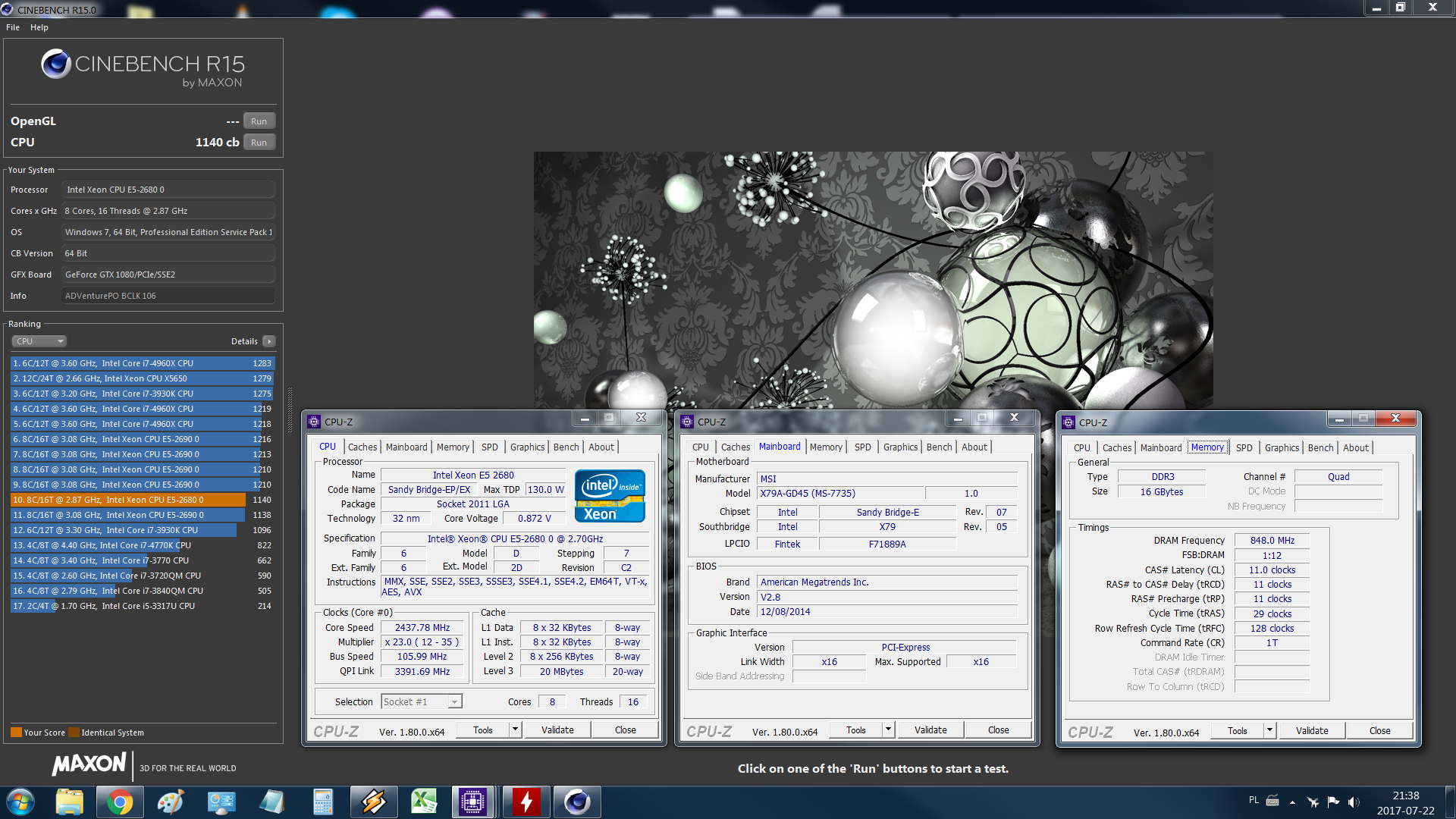Open Tools dropdown arrow in left CPU-Z
This screenshot has height=819, width=1456.
(515, 730)
